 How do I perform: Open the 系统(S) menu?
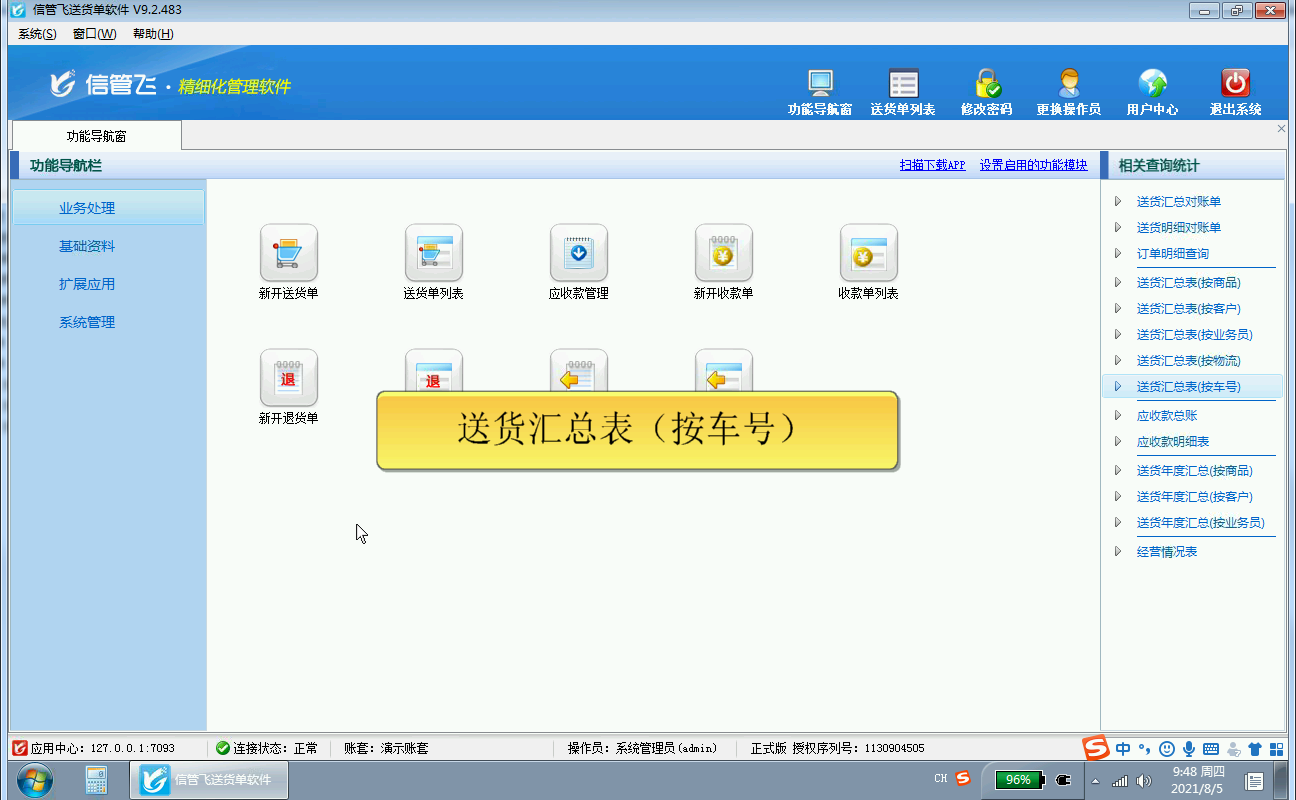(37, 34)
